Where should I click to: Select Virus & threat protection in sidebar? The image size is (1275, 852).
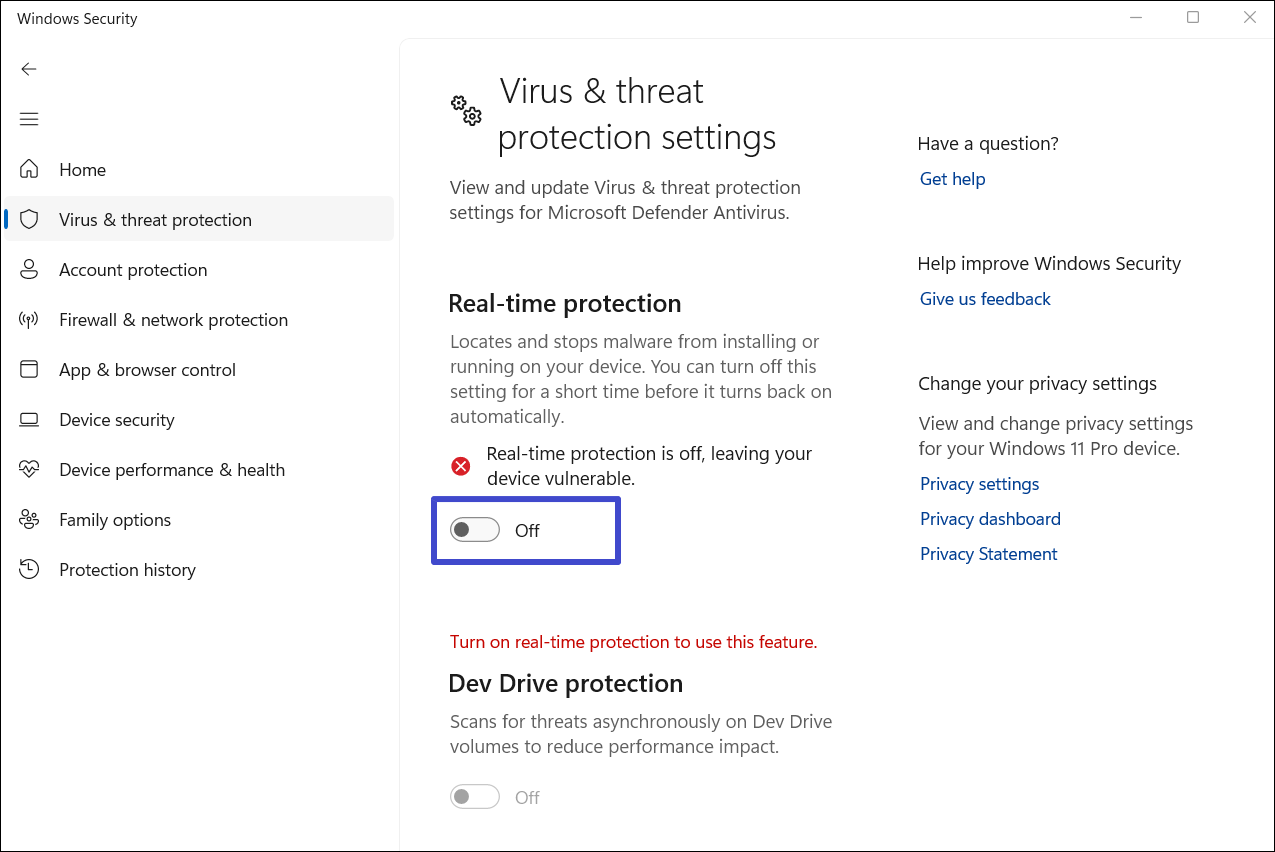click(x=155, y=220)
